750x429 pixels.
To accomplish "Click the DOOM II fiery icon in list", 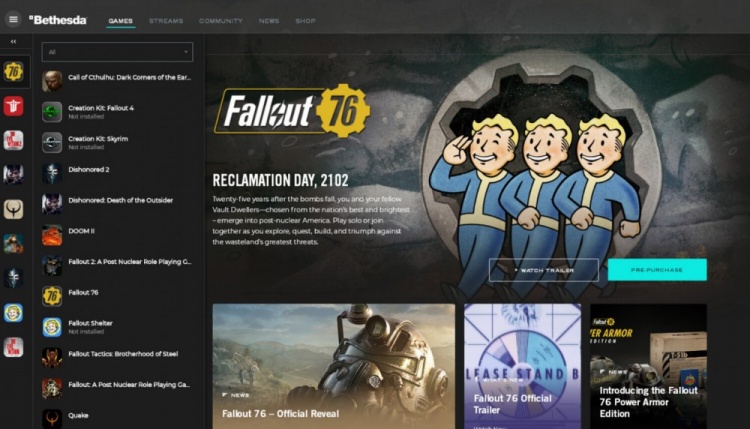I will pyautogui.click(x=52, y=235).
